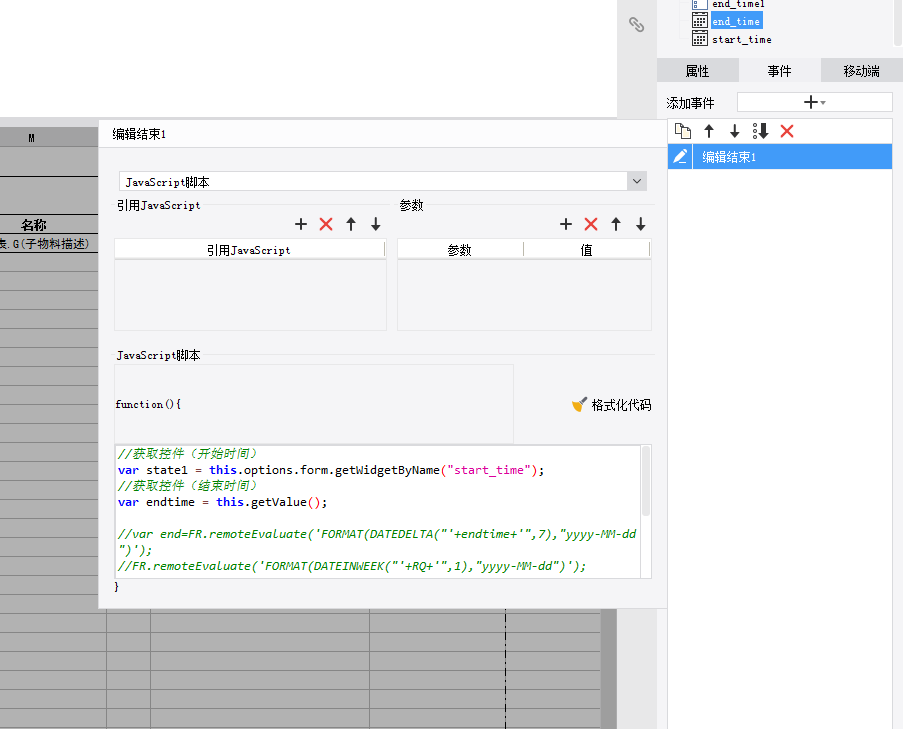Click the var endtime code line
Image resolution: width=903 pixels, height=729 pixels.
tap(222, 502)
